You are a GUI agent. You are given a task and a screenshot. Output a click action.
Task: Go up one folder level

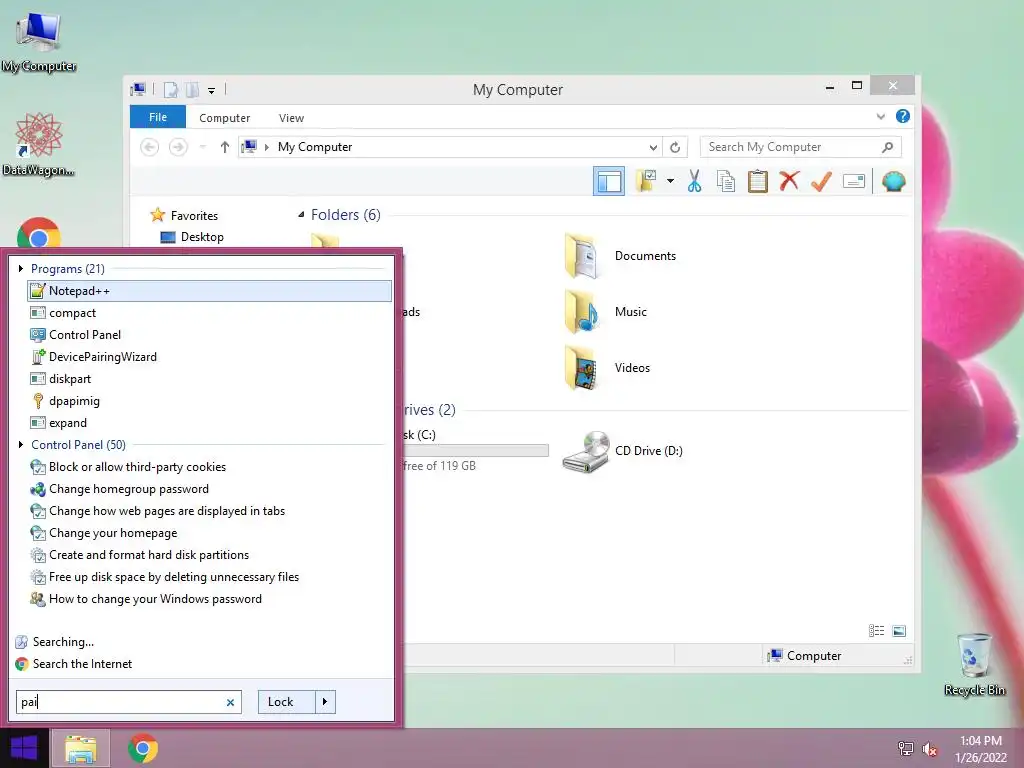click(x=225, y=147)
